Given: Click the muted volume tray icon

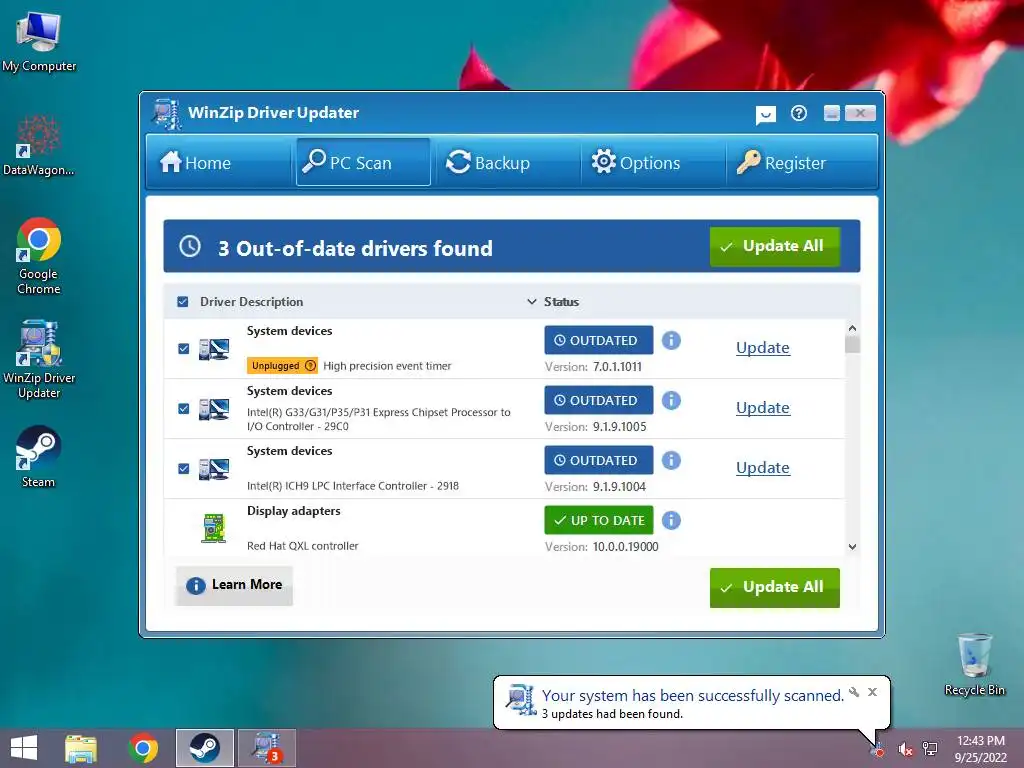Looking at the screenshot, I should click(x=905, y=749).
